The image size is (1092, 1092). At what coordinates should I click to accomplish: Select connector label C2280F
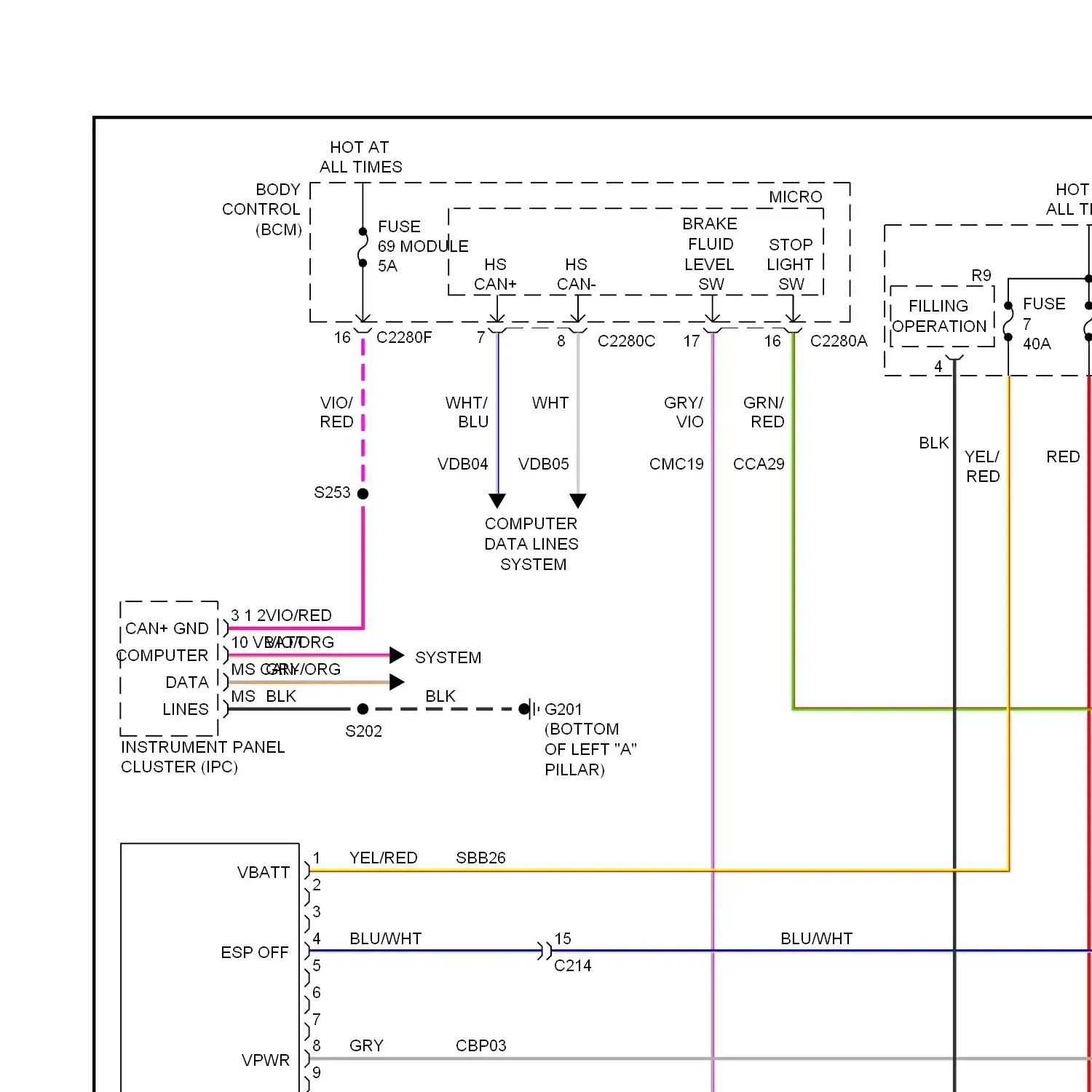404,338
